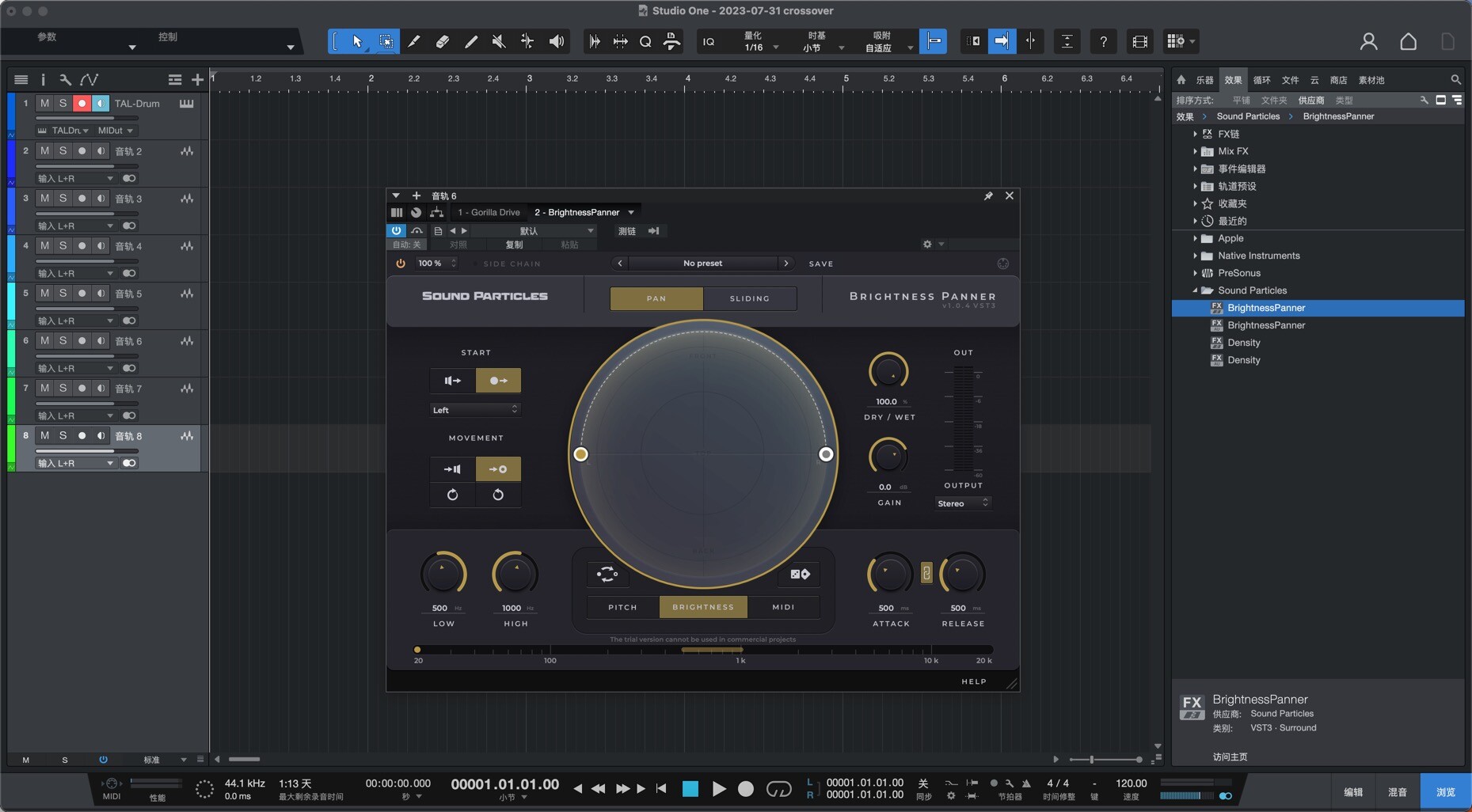Click SAVE preset button
This screenshot has height=812, width=1472.
click(821, 264)
